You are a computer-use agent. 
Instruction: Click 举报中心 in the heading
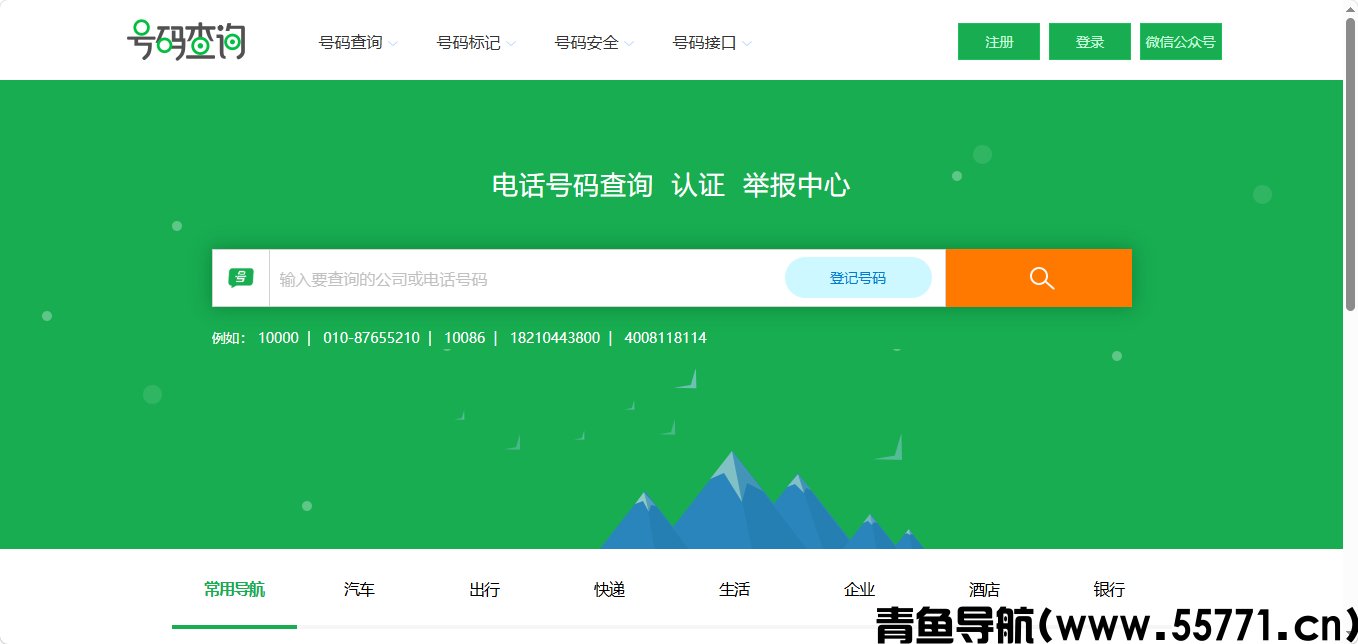(x=796, y=185)
